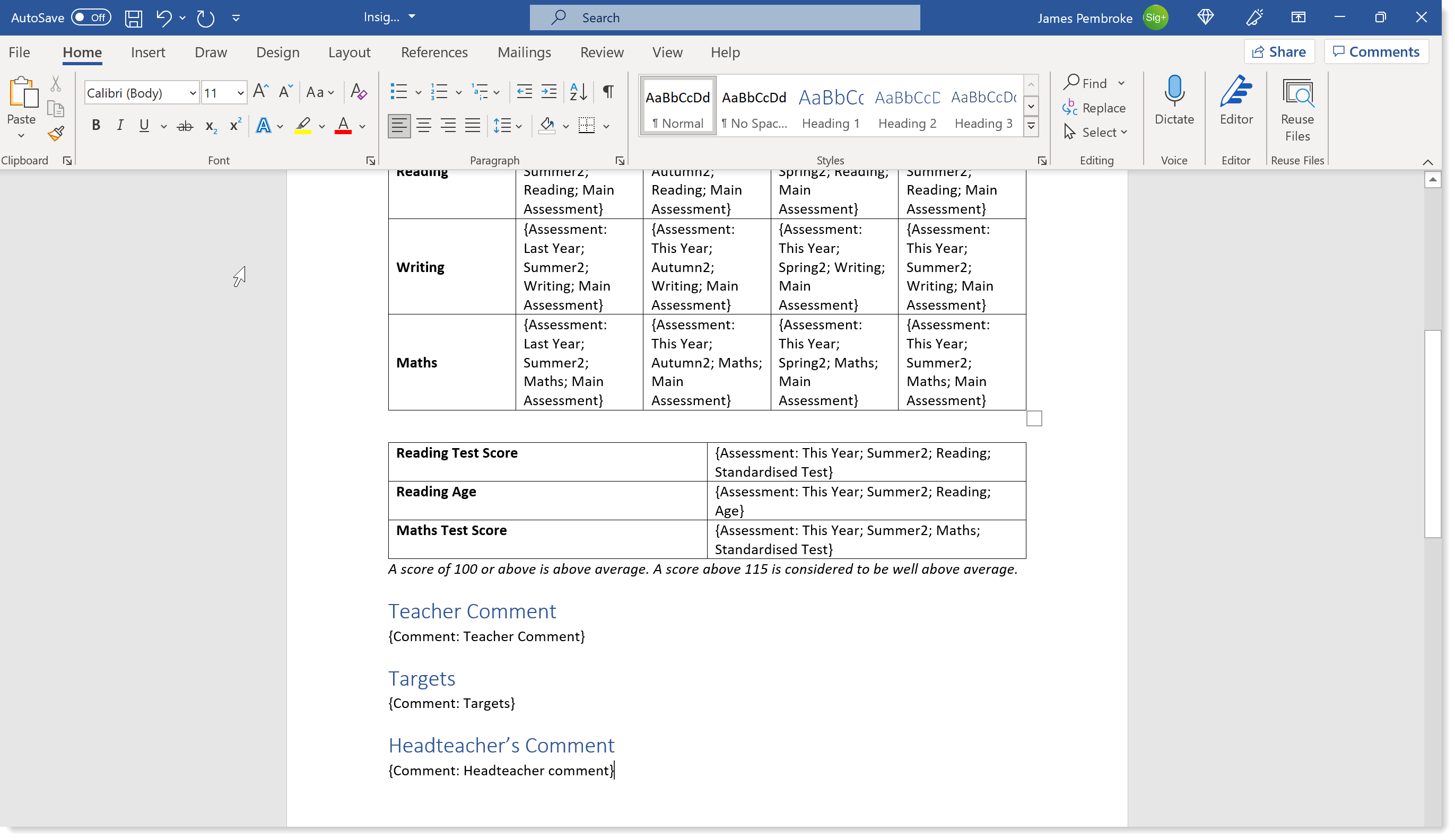Apply the Heading 2 style
Image resolution: width=1455 pixels, height=840 pixels.
pyautogui.click(x=907, y=107)
